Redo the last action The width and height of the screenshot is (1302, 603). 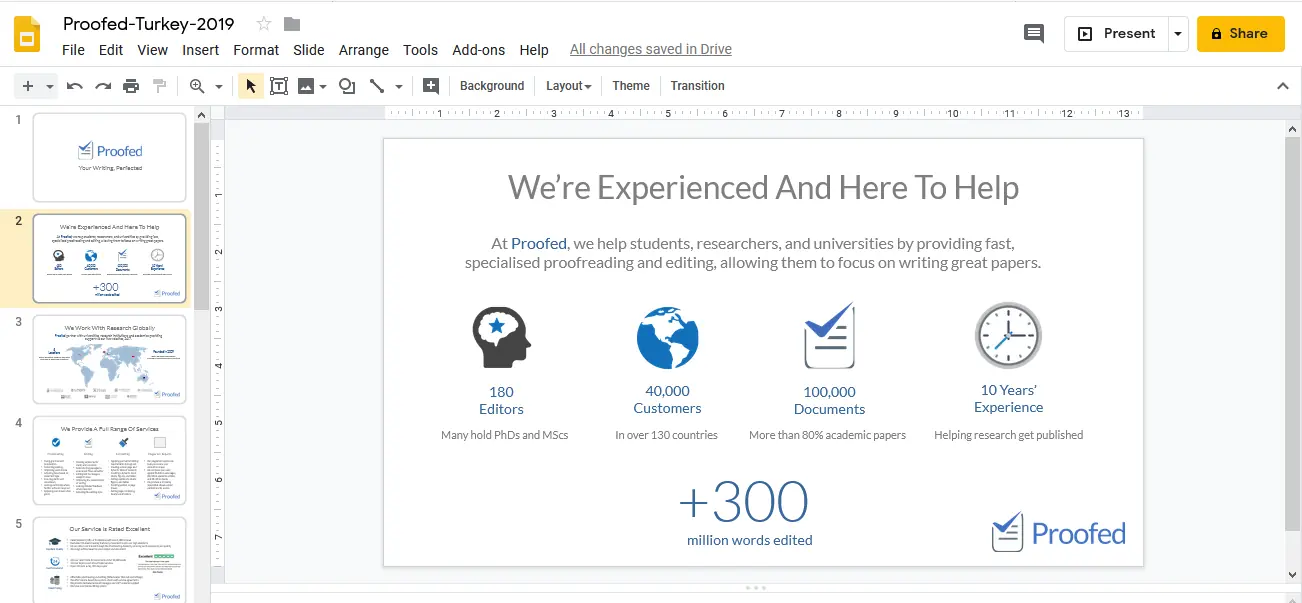click(x=103, y=86)
